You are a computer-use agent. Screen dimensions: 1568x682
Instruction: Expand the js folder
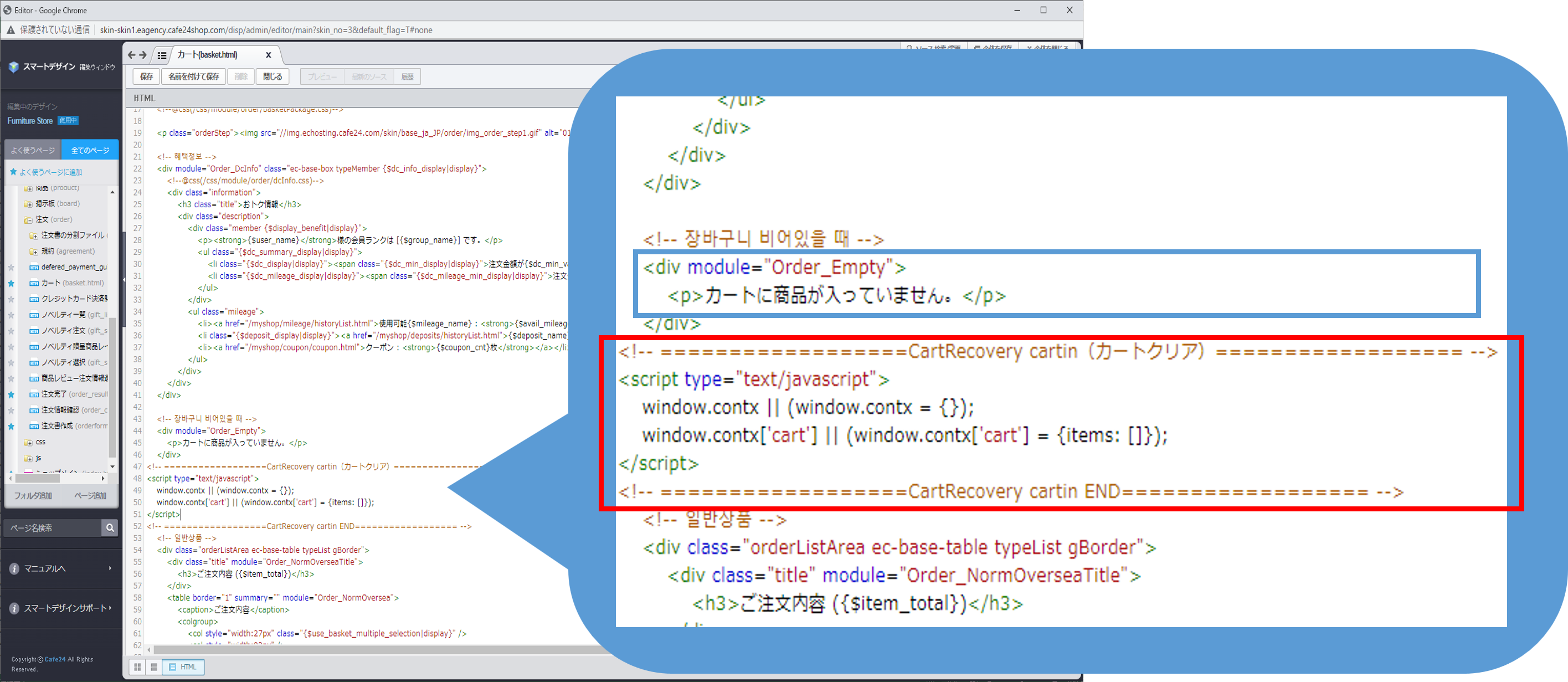pyautogui.click(x=28, y=458)
